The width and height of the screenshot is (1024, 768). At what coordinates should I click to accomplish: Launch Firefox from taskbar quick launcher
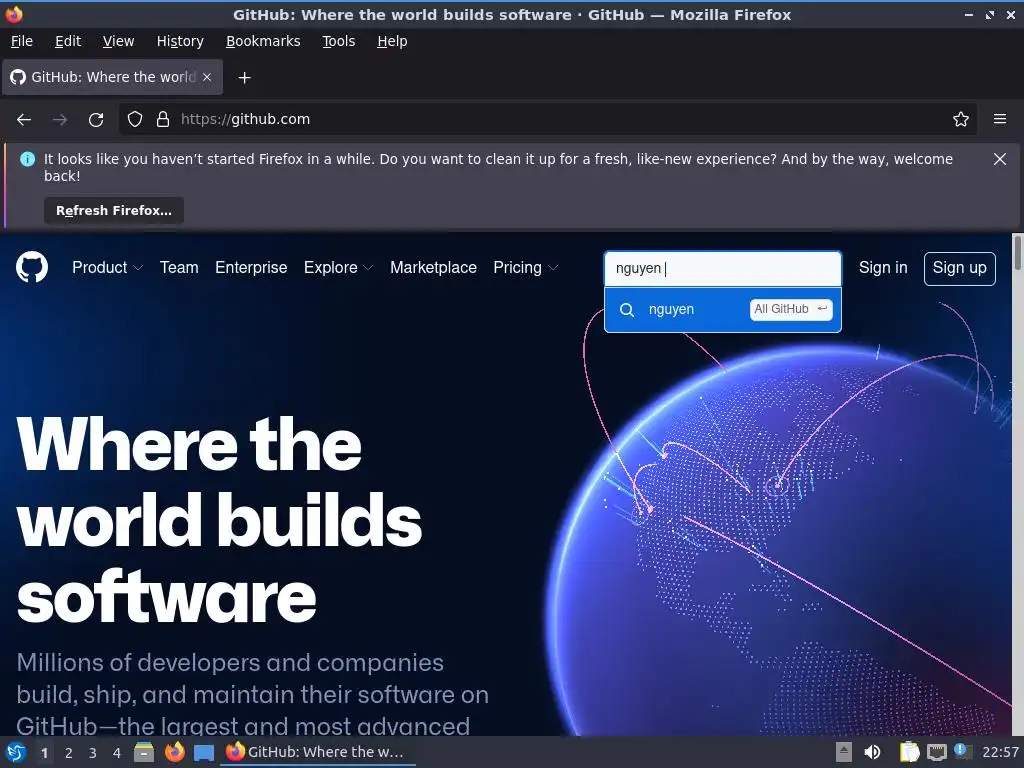[x=174, y=752]
